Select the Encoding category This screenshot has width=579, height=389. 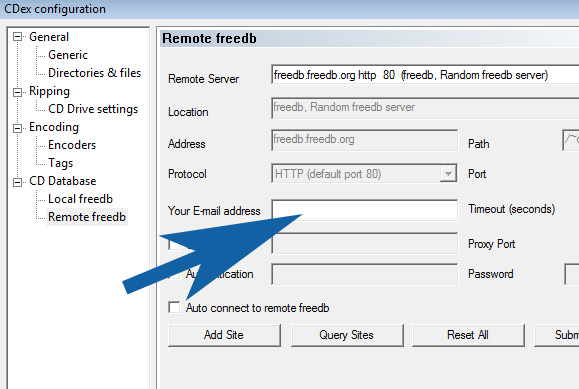point(54,127)
